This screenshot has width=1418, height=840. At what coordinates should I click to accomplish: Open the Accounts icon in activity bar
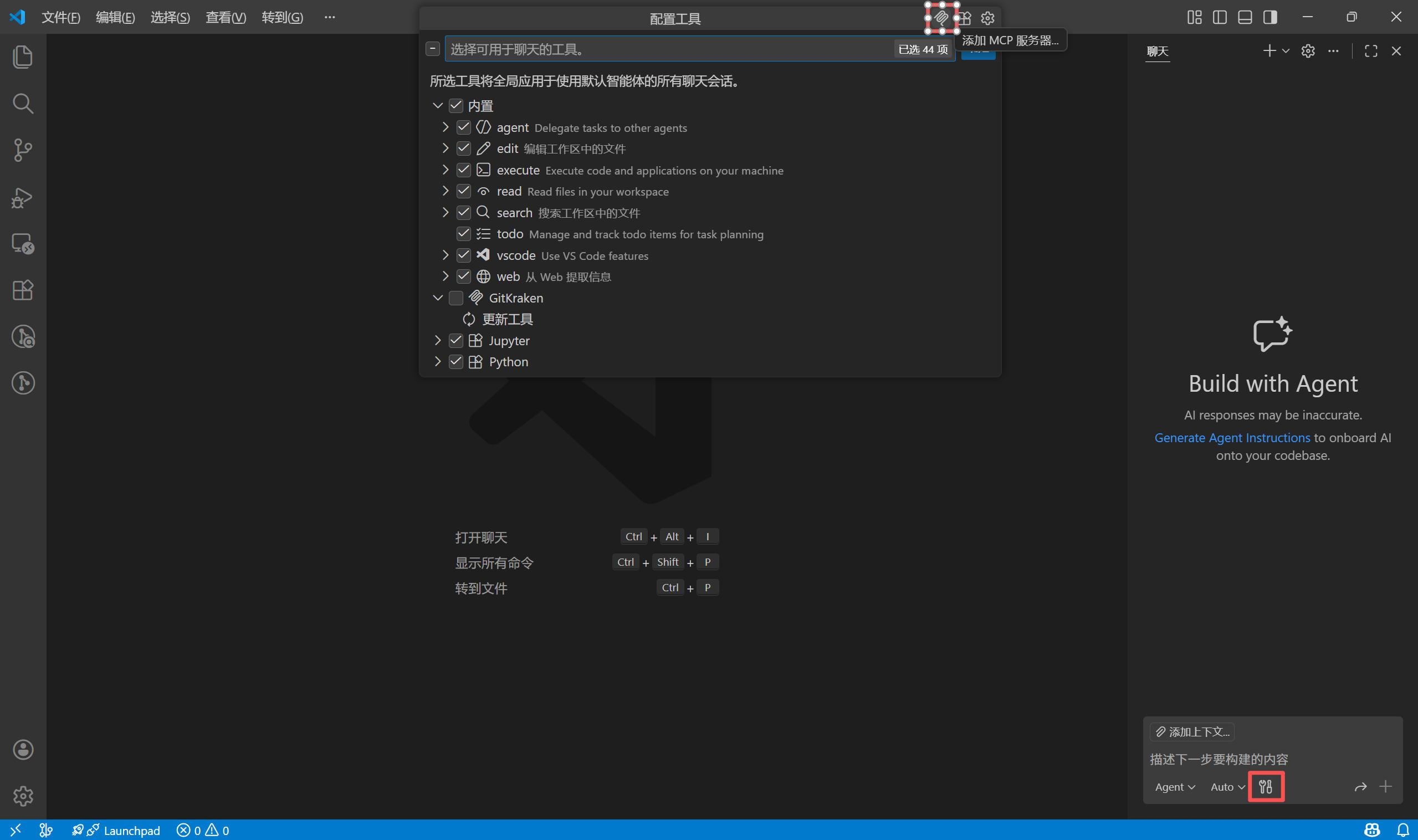[x=23, y=750]
